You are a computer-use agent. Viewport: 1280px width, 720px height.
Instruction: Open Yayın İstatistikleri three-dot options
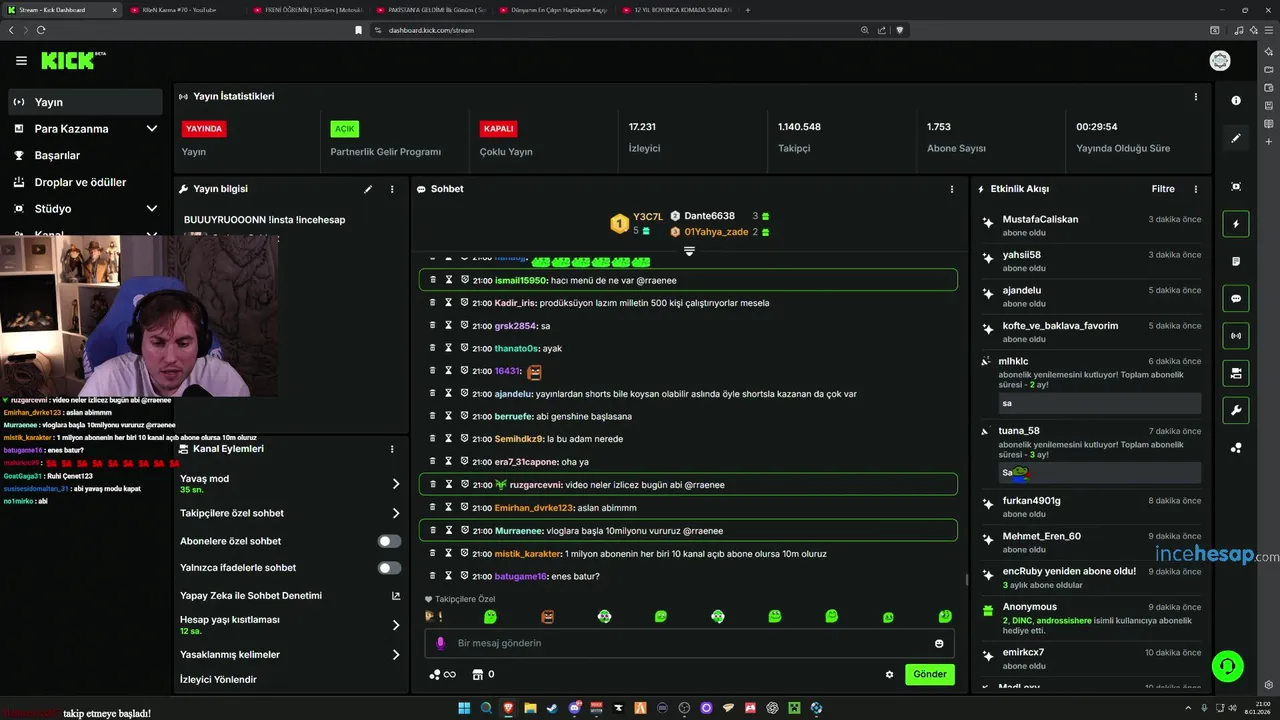[1195, 97]
